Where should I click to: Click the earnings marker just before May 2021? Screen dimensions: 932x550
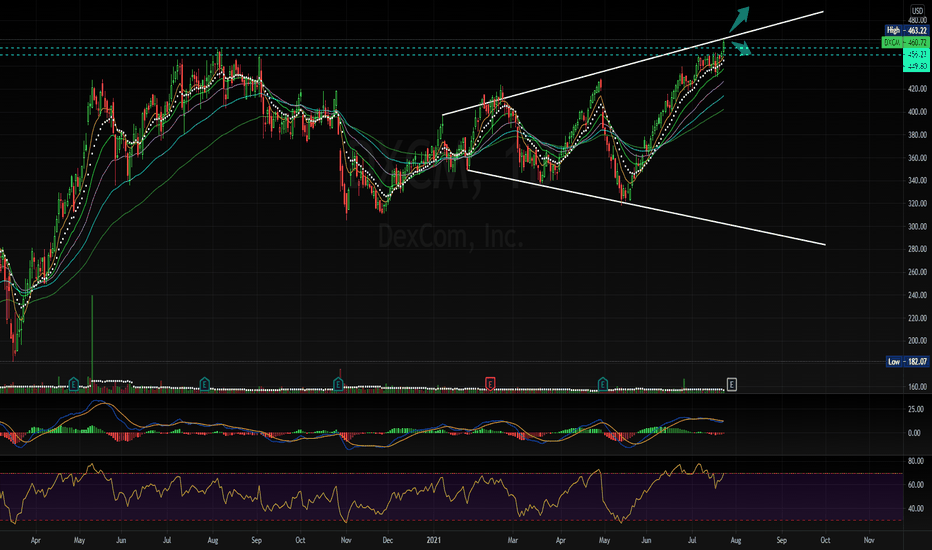pyautogui.click(x=603, y=384)
